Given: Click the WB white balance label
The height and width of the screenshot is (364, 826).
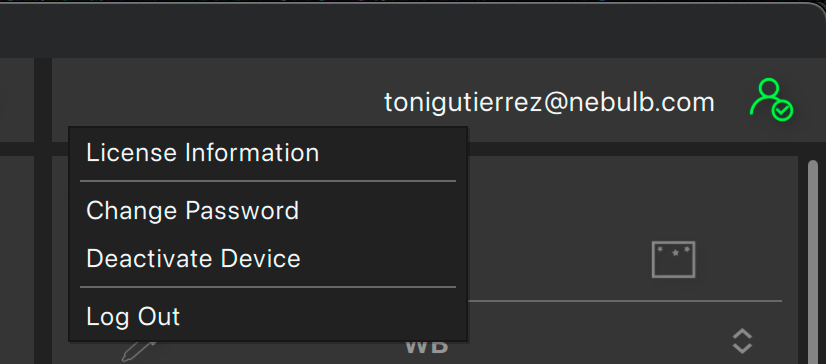Looking at the screenshot, I should point(427,347).
